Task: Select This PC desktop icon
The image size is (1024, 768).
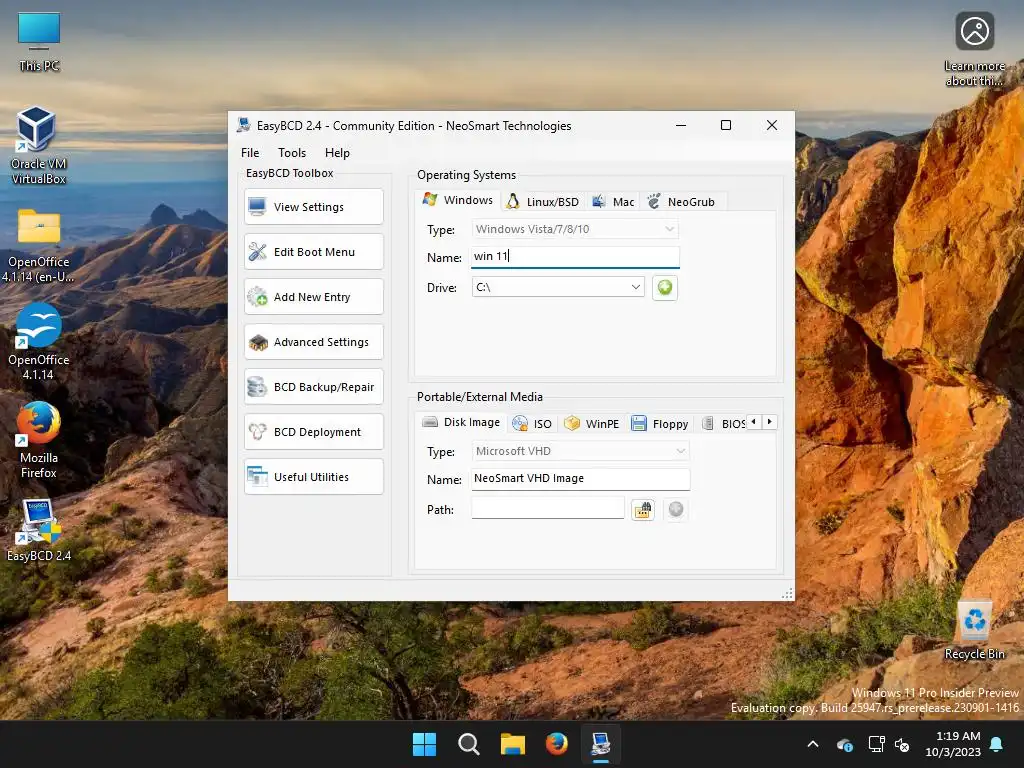Action: 39,42
